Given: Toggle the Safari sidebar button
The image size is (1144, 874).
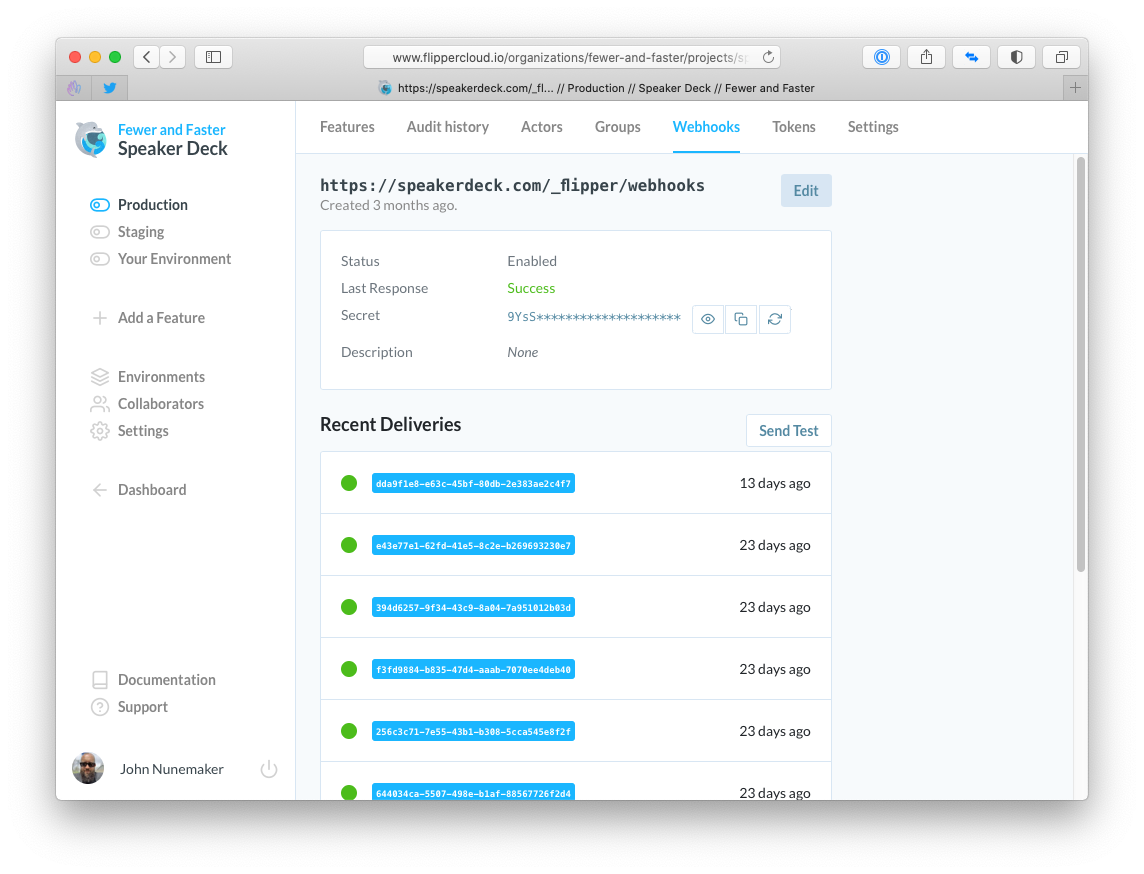Looking at the screenshot, I should (214, 57).
